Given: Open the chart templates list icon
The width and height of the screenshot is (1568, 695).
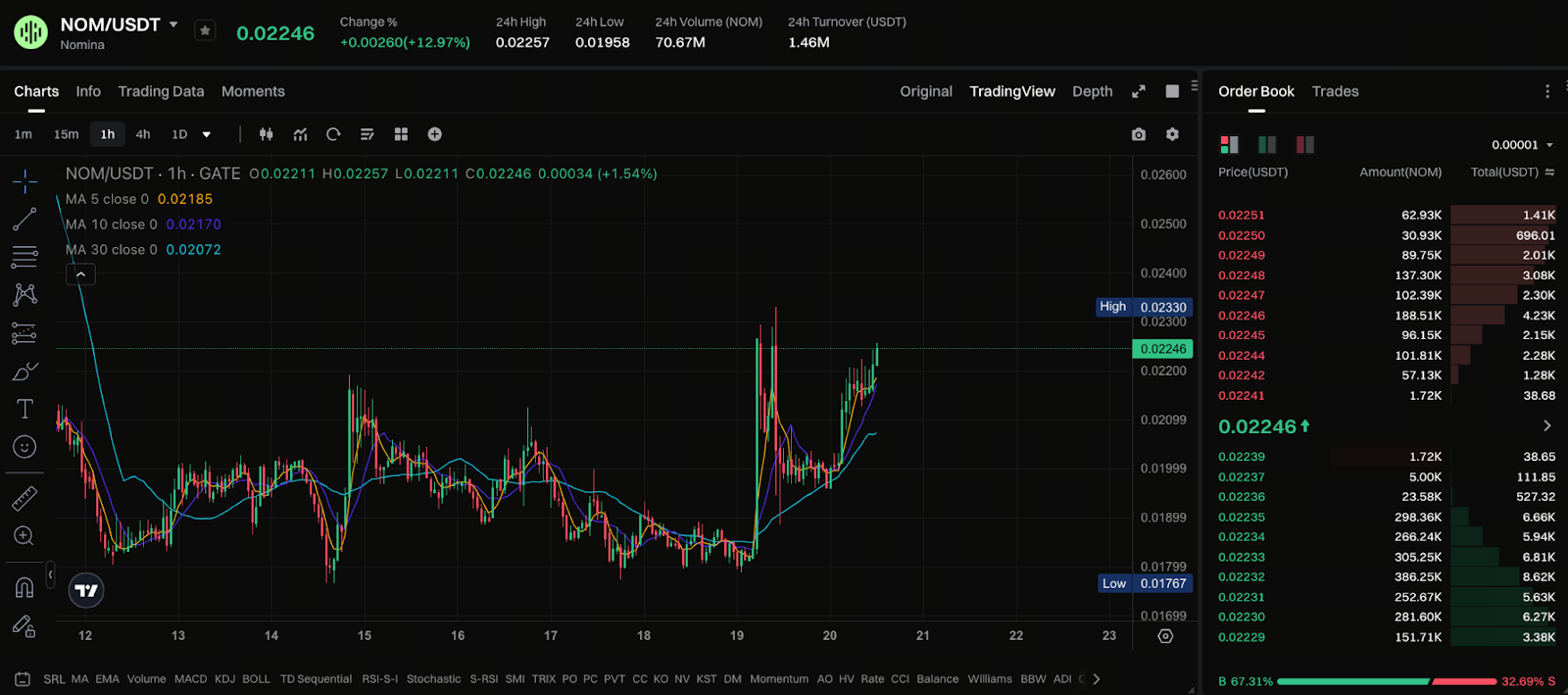Looking at the screenshot, I should [x=367, y=134].
